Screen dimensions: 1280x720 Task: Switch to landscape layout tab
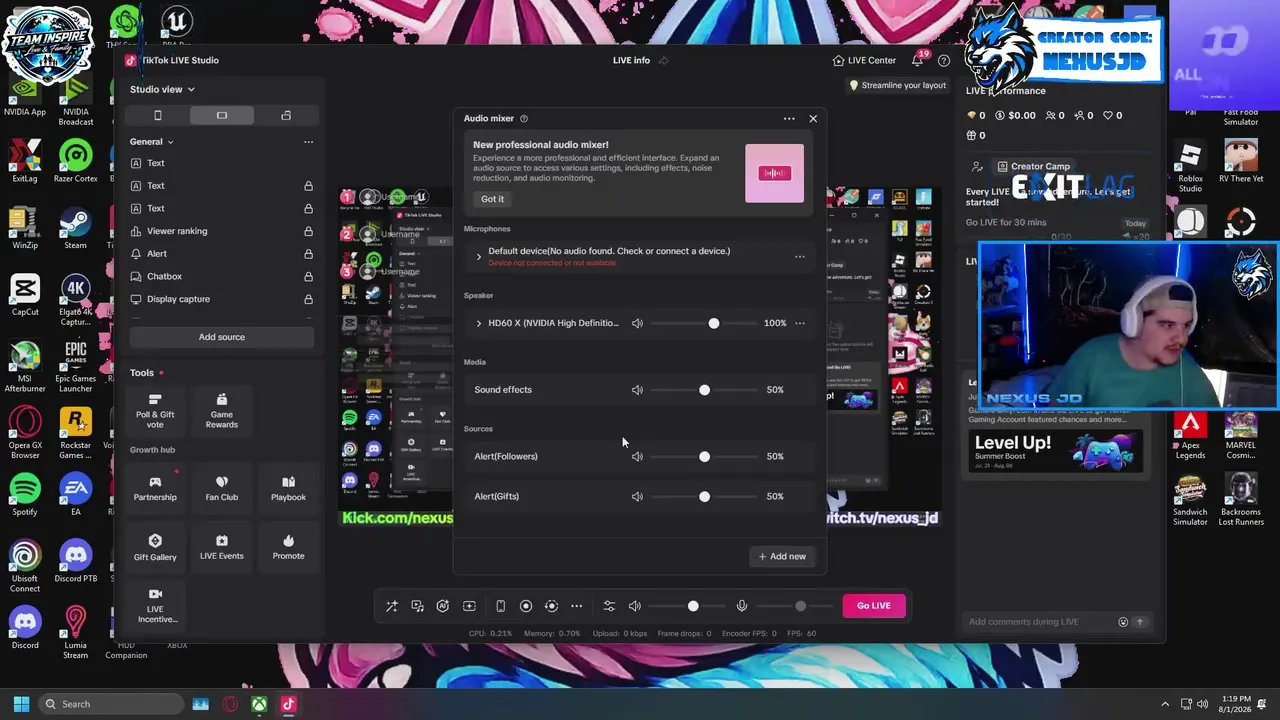[222, 116]
